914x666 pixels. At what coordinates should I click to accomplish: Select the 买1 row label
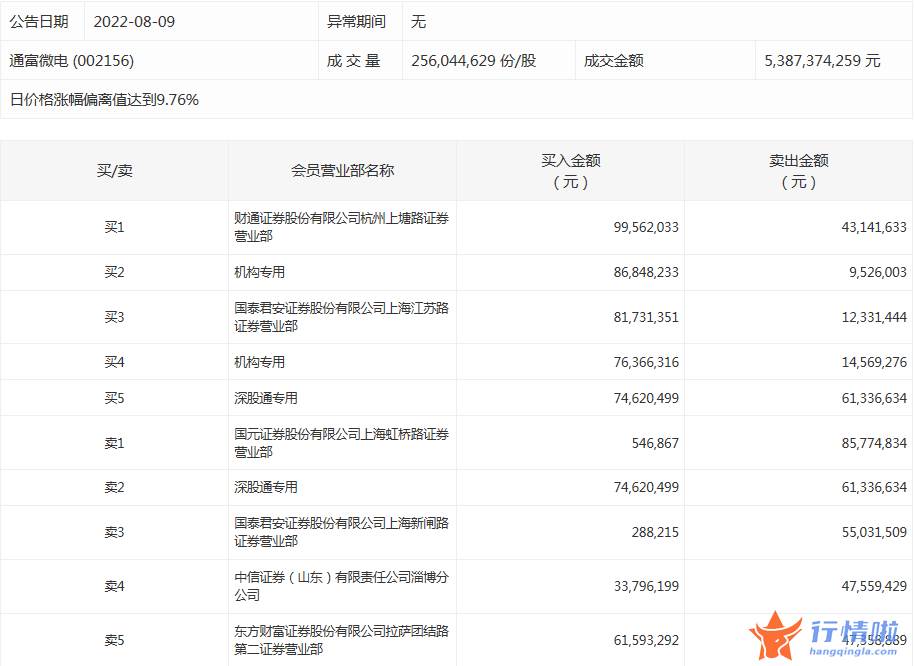pos(114,227)
